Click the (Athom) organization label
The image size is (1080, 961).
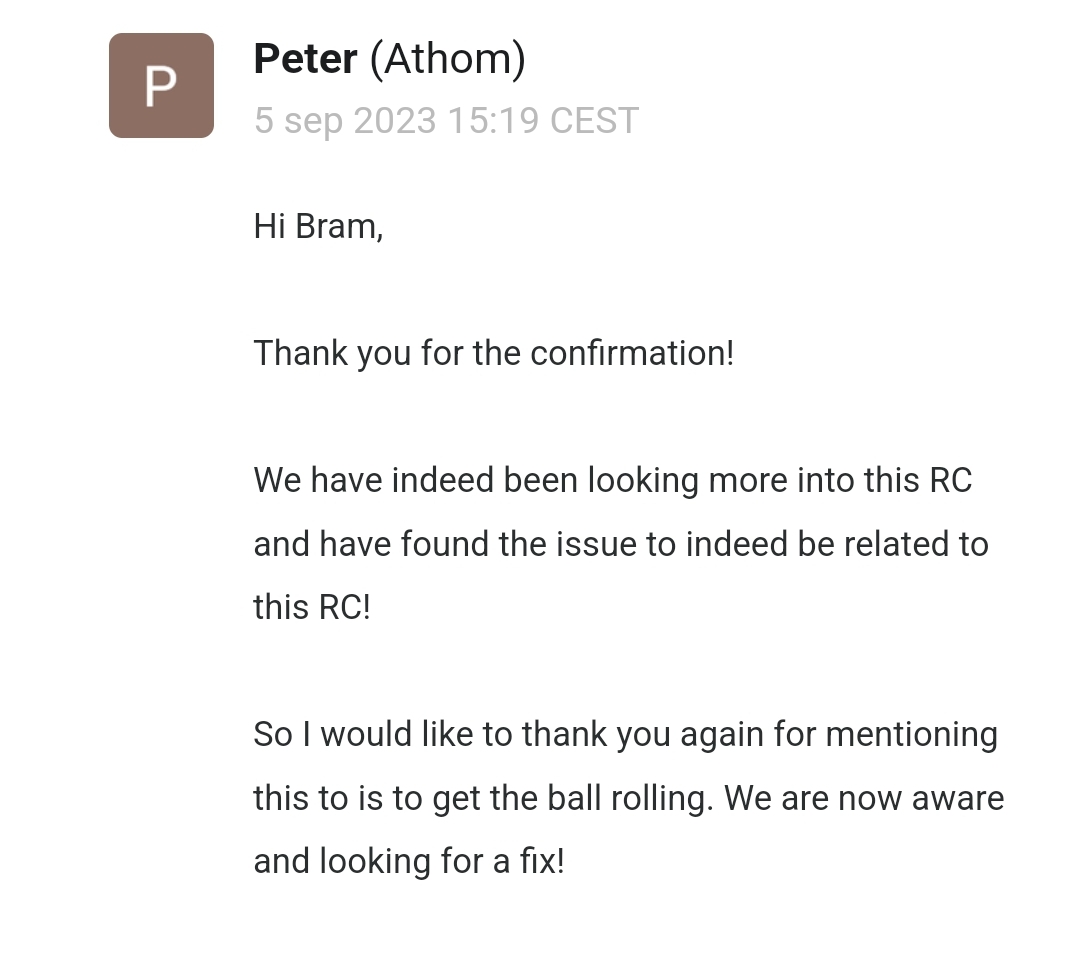447,59
